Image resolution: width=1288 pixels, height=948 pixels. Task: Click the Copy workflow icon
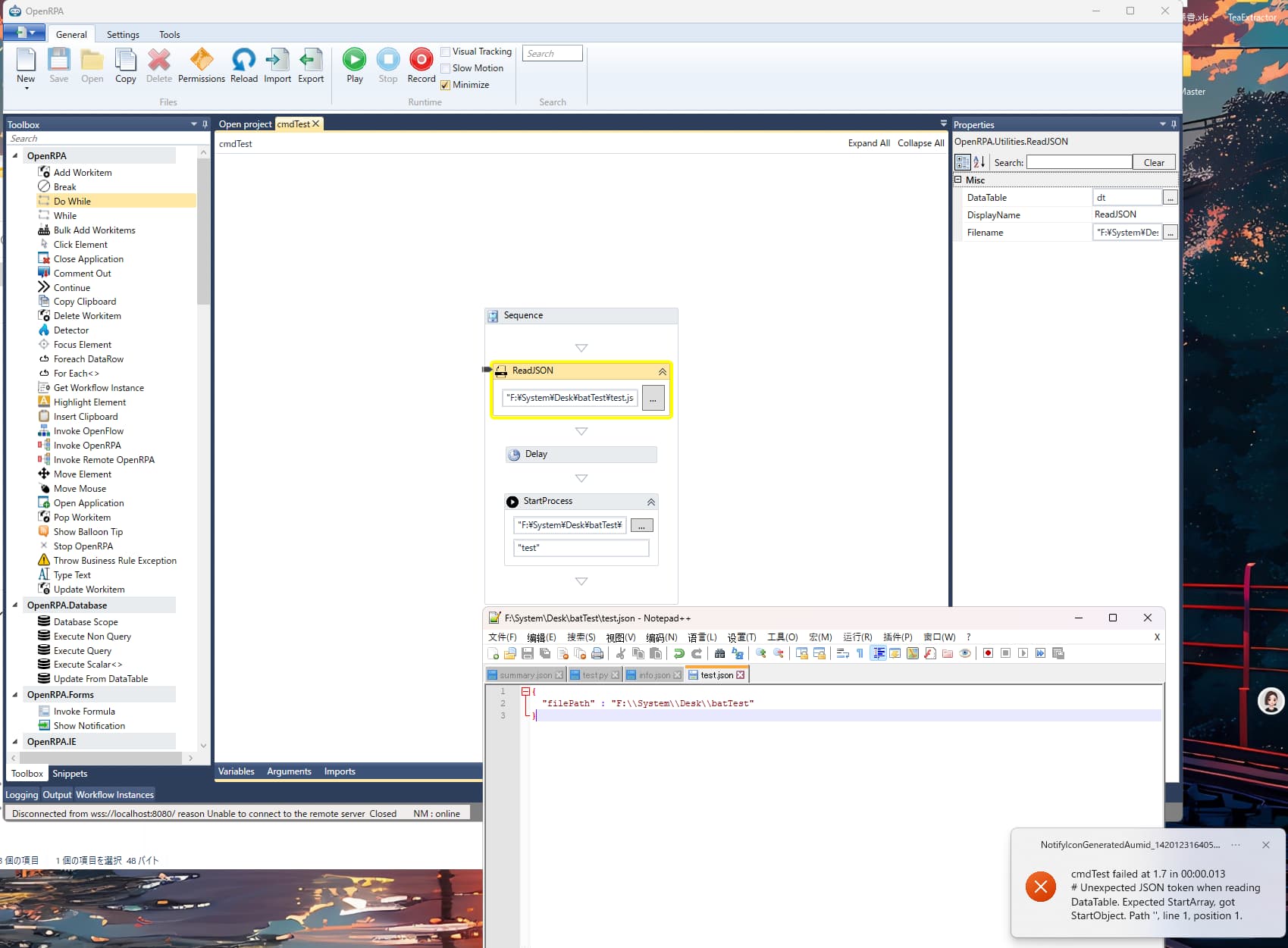[125, 60]
